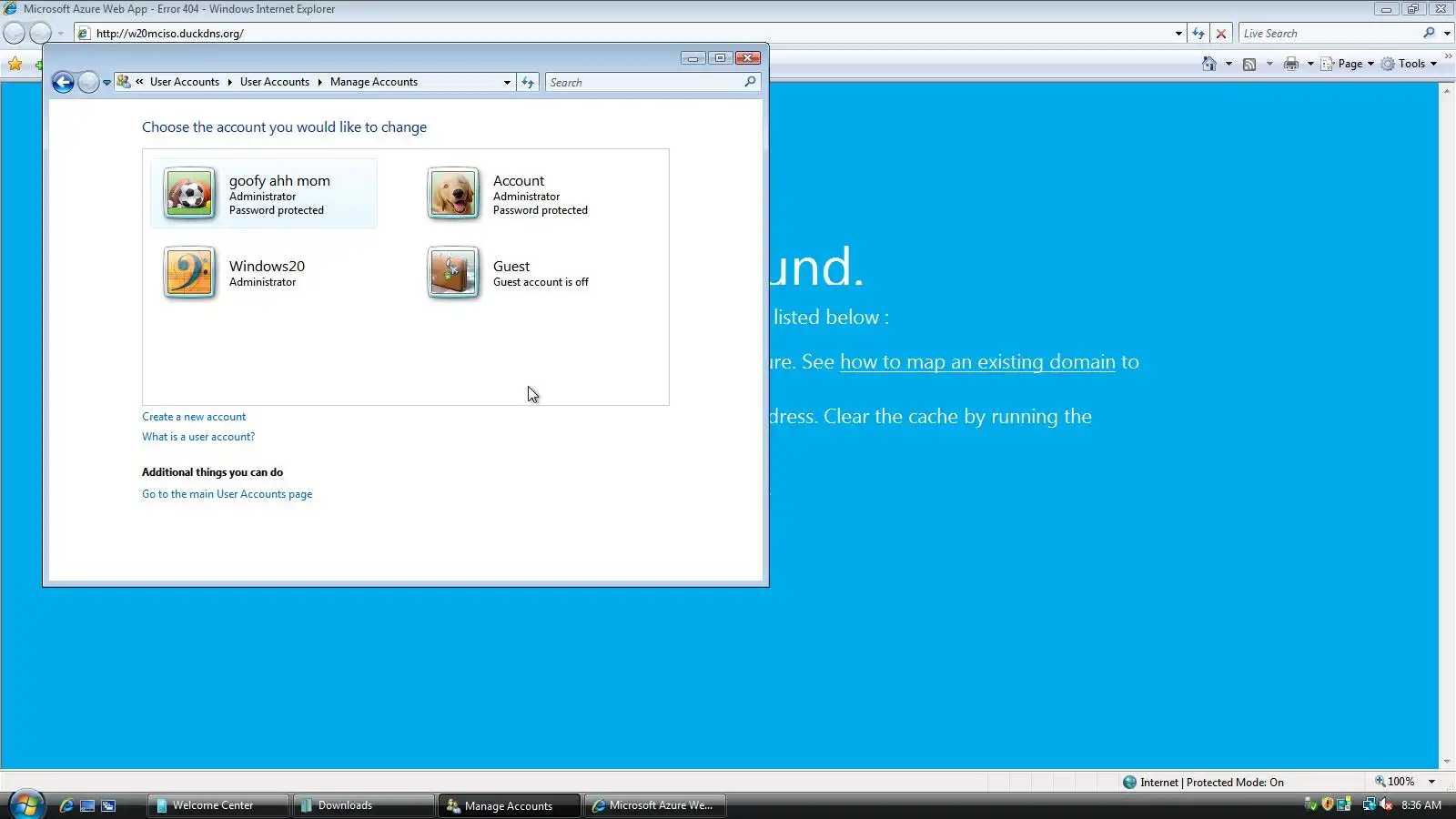Click the Guest account is off text
Viewport: 1456px width, 819px height.
click(x=541, y=282)
